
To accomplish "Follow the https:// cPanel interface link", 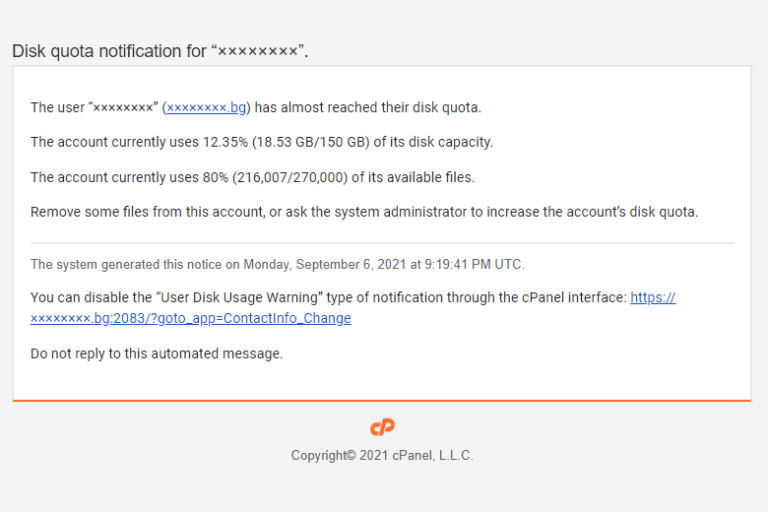I will point(653,297).
